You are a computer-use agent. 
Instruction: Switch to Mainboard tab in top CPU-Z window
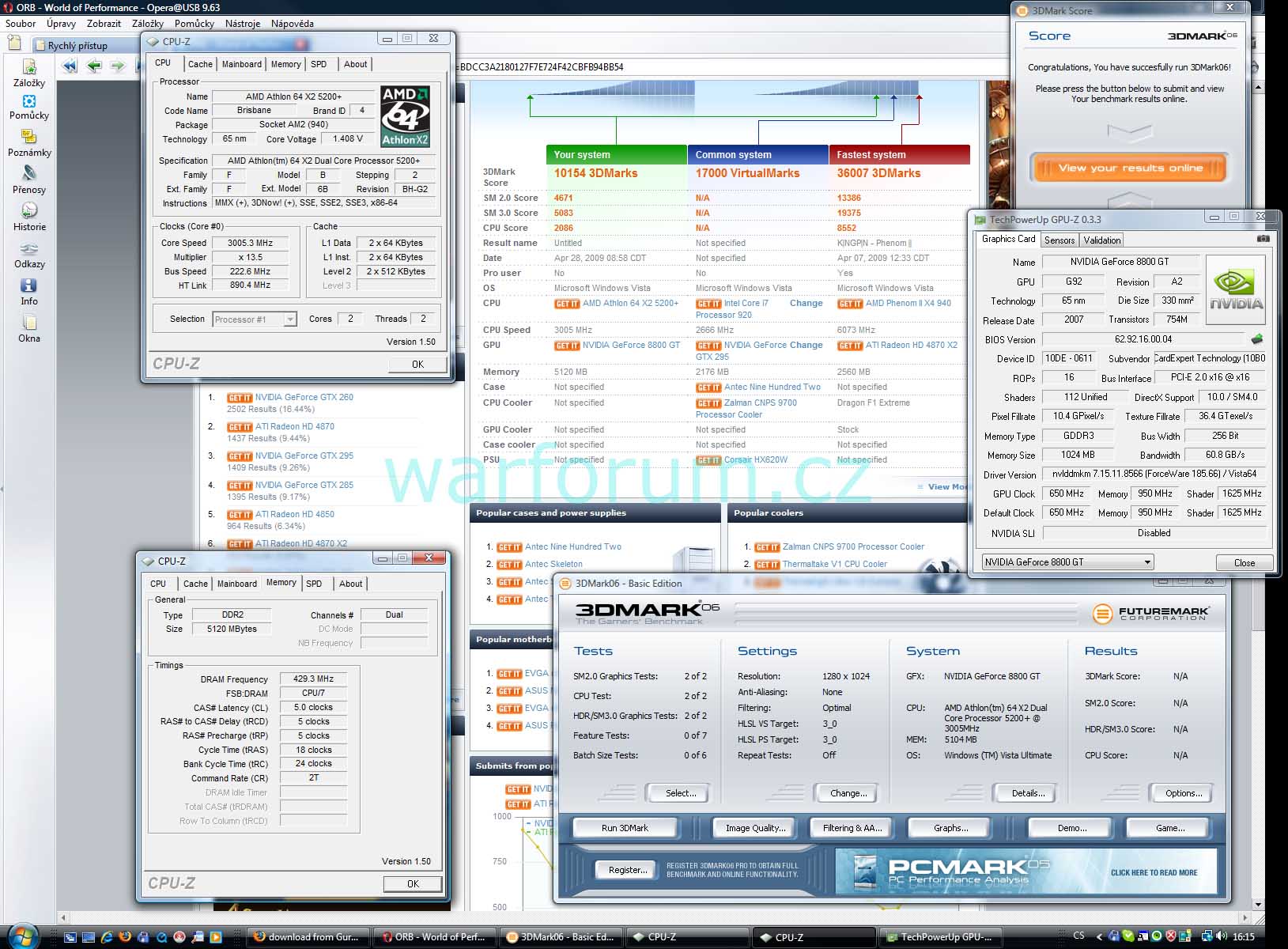(242, 64)
